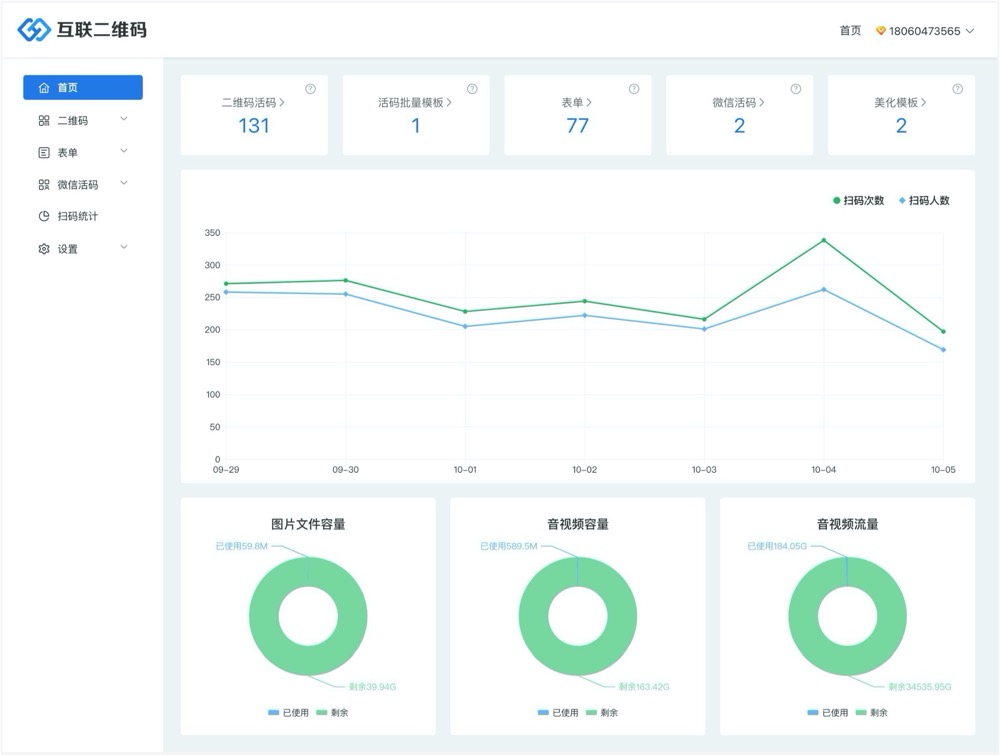This screenshot has width=1000, height=755.
Task: Click help icon on 二维码活码 card
Action: point(310,89)
